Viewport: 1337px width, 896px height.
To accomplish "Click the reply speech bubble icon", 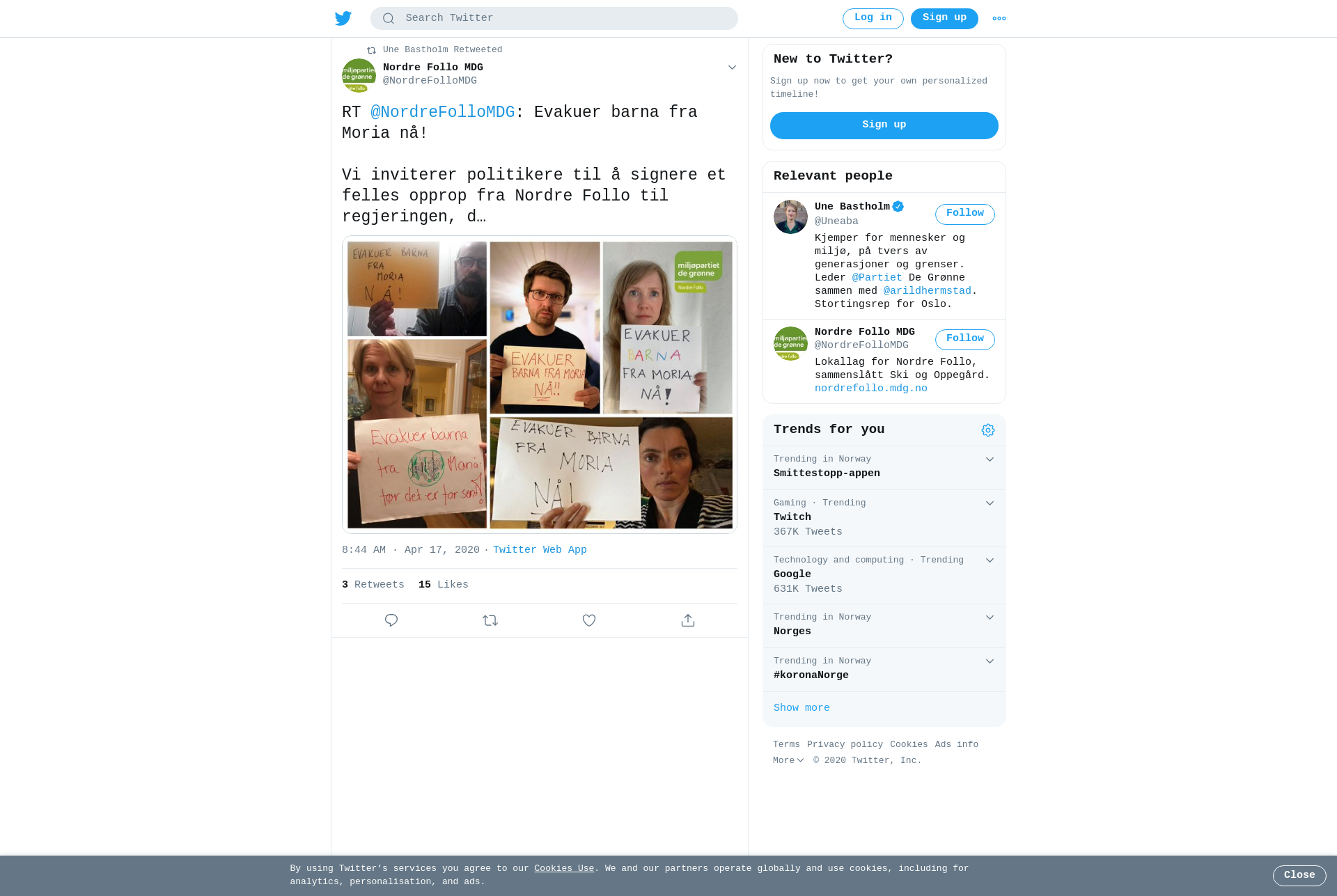I will [x=391, y=620].
